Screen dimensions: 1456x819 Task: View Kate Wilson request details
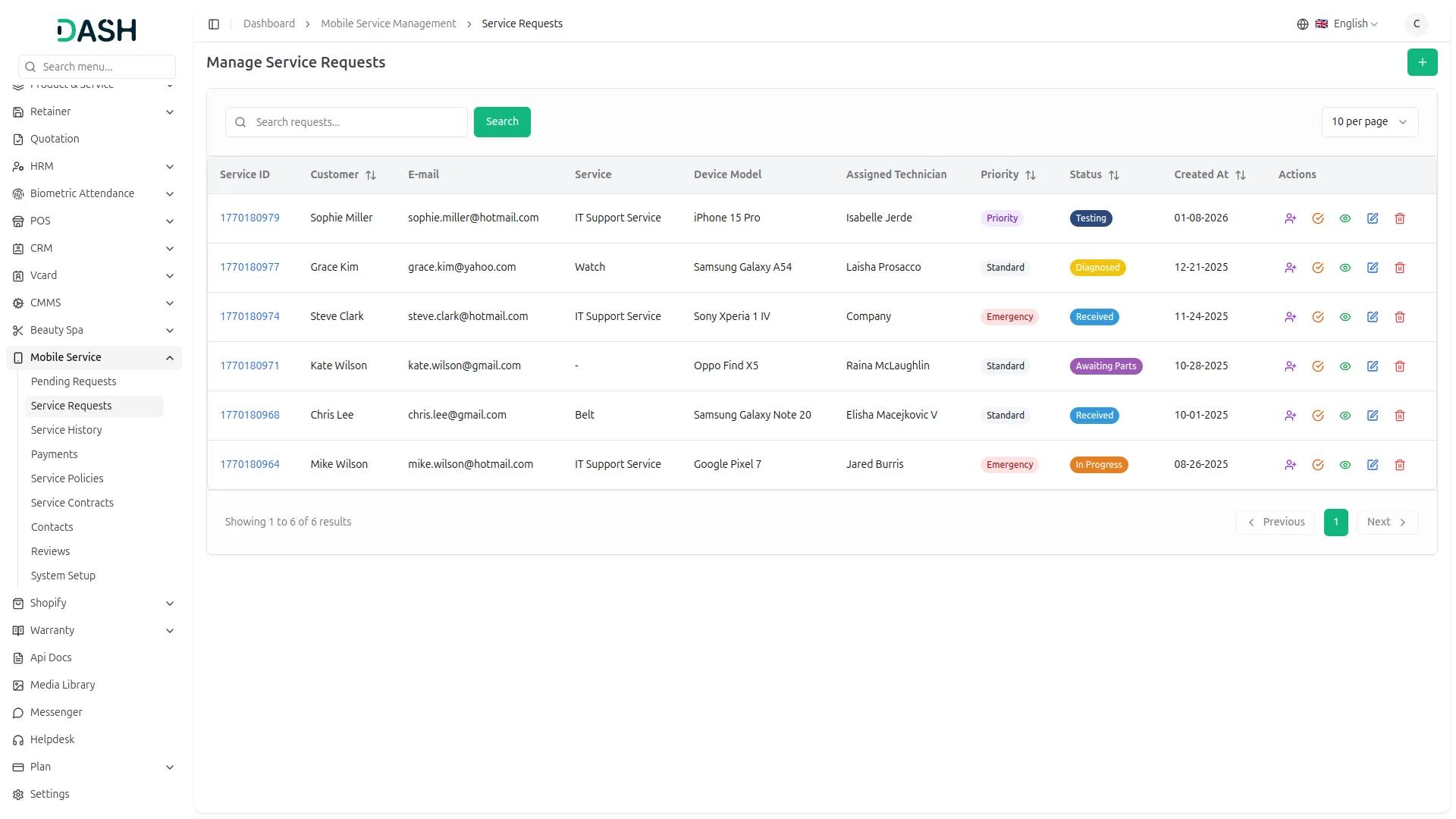tap(1345, 366)
